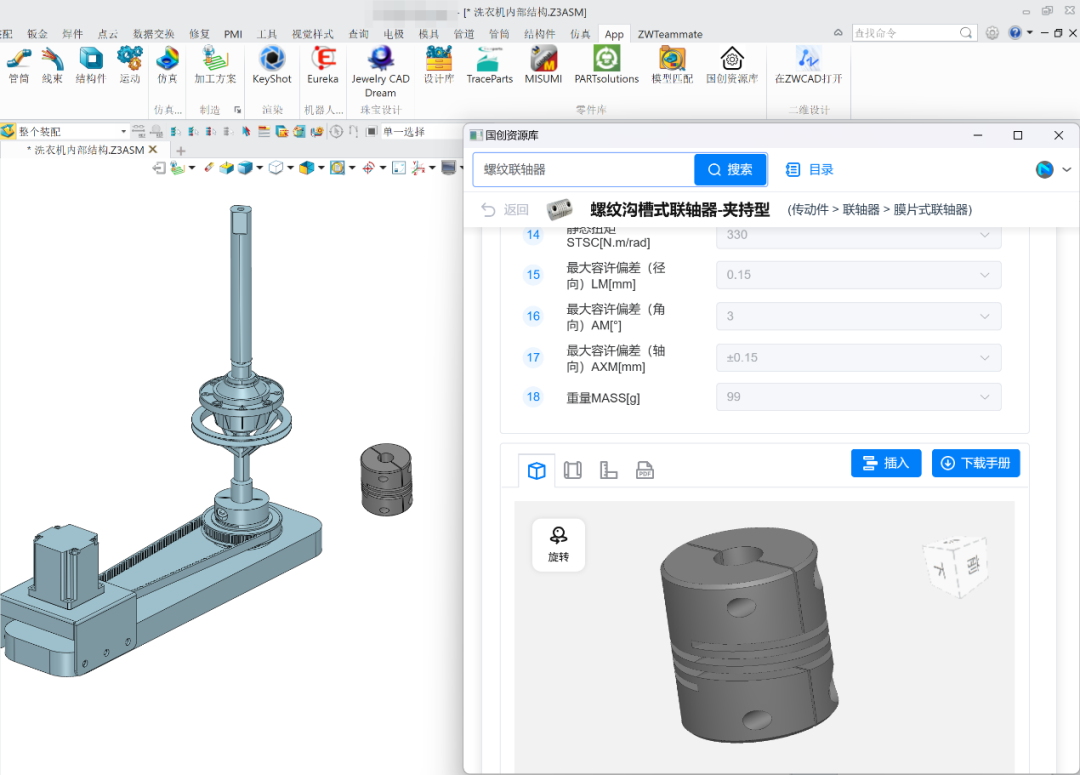Open the ZWTeammate ribbon tab
Viewport: 1080px width, 775px height.
pyautogui.click(x=669, y=34)
